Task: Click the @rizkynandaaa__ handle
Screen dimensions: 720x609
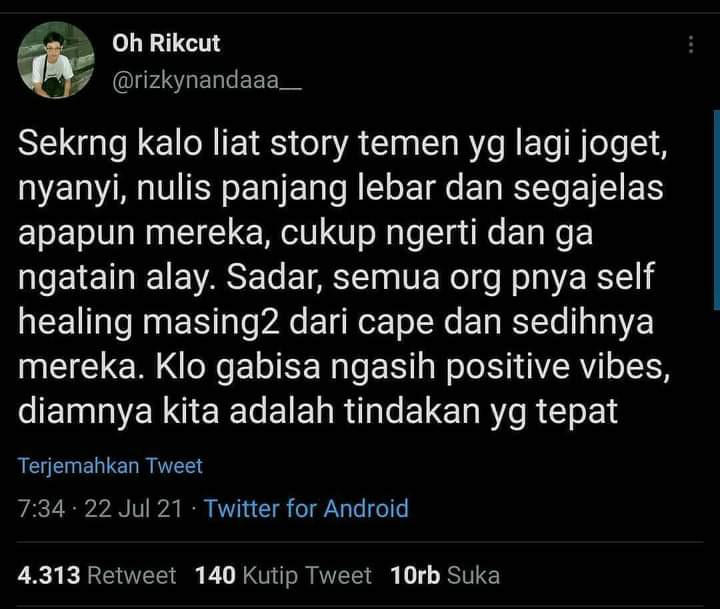Action: pos(206,80)
